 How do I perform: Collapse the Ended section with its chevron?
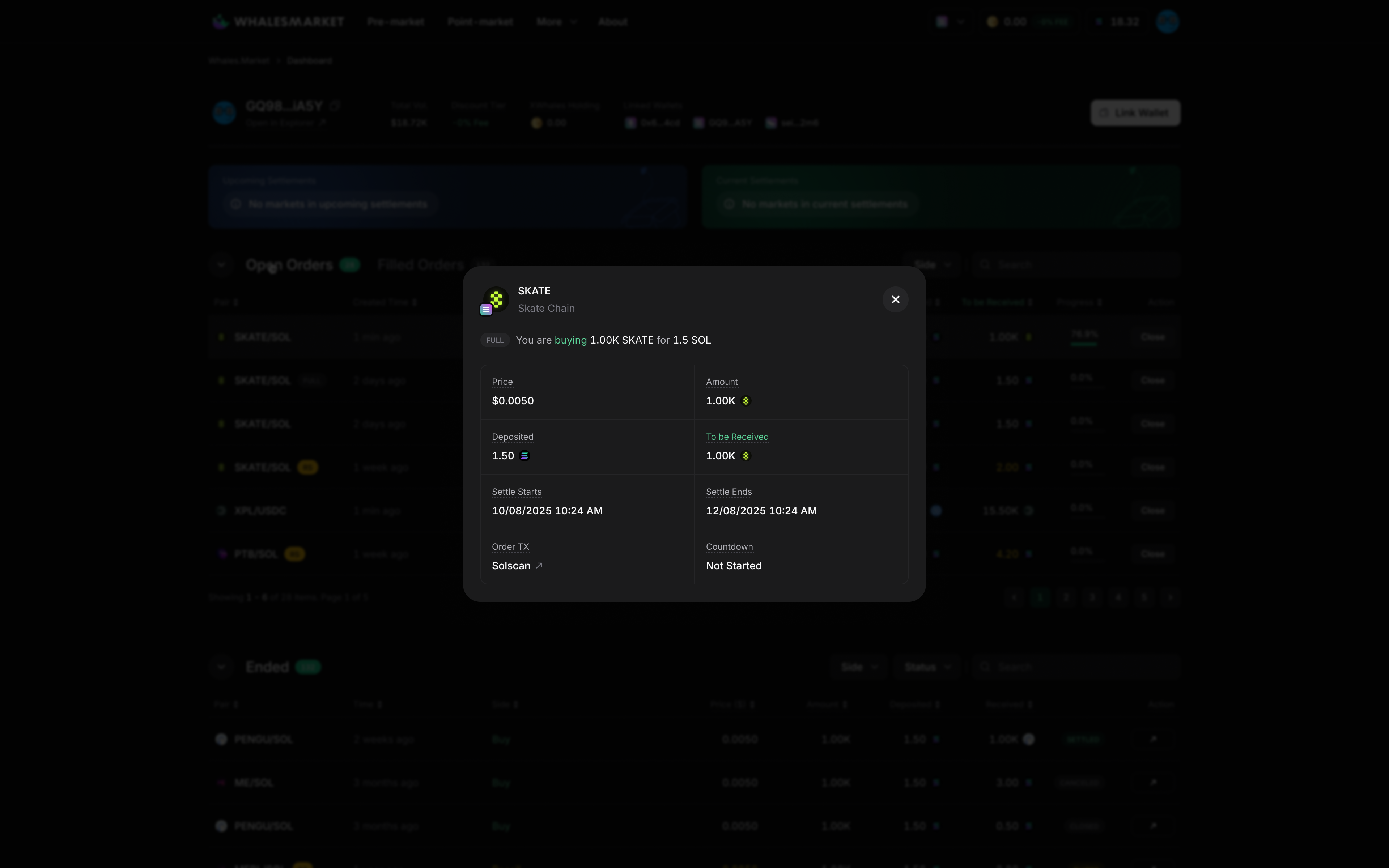[221, 667]
